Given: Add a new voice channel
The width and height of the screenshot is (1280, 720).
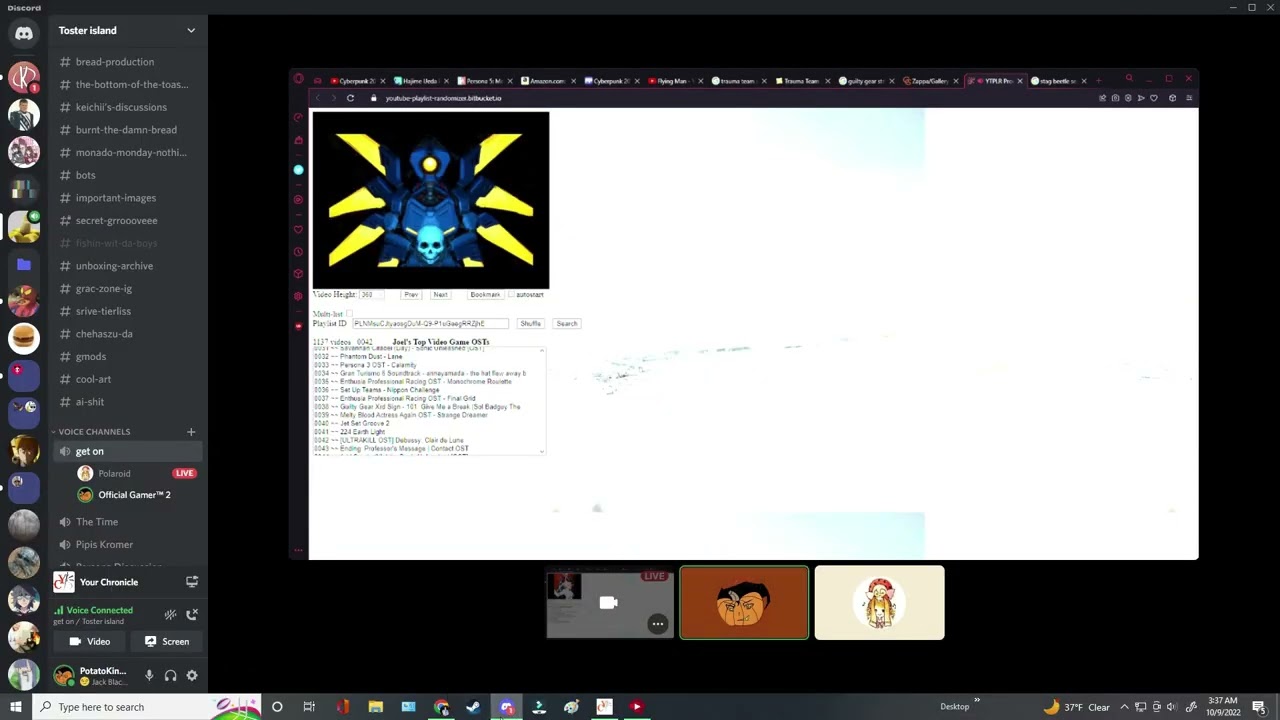Looking at the screenshot, I should pos(191,432).
